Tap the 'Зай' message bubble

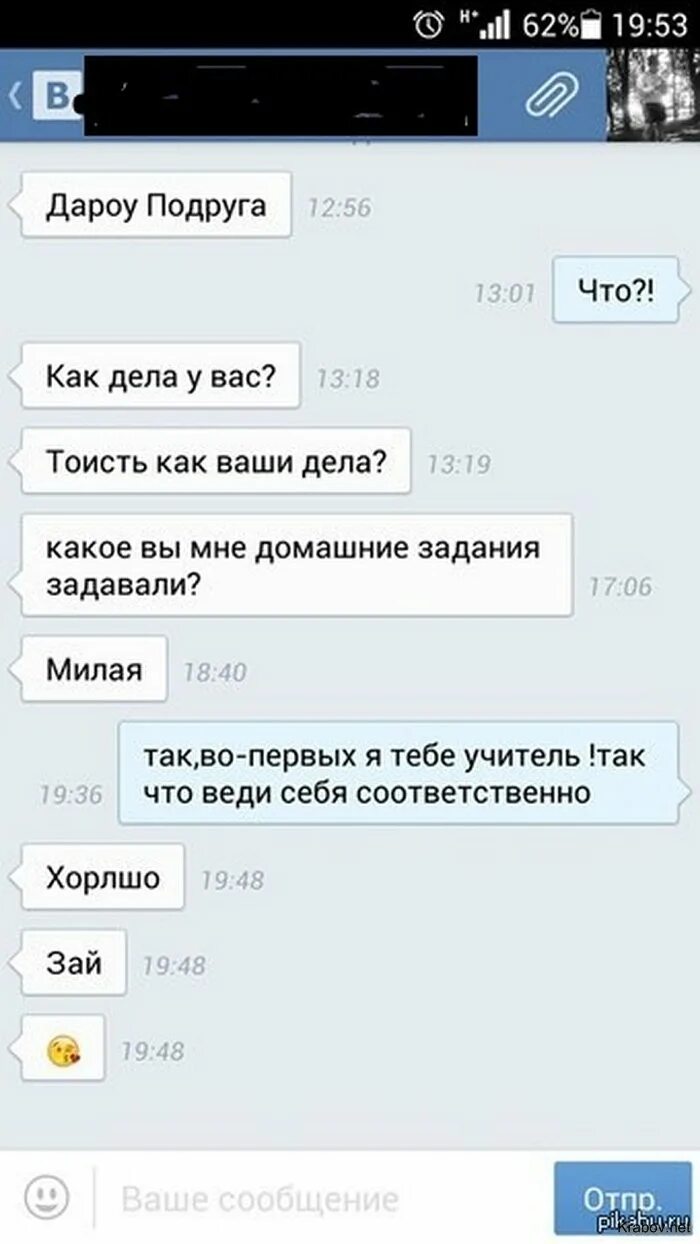(74, 963)
